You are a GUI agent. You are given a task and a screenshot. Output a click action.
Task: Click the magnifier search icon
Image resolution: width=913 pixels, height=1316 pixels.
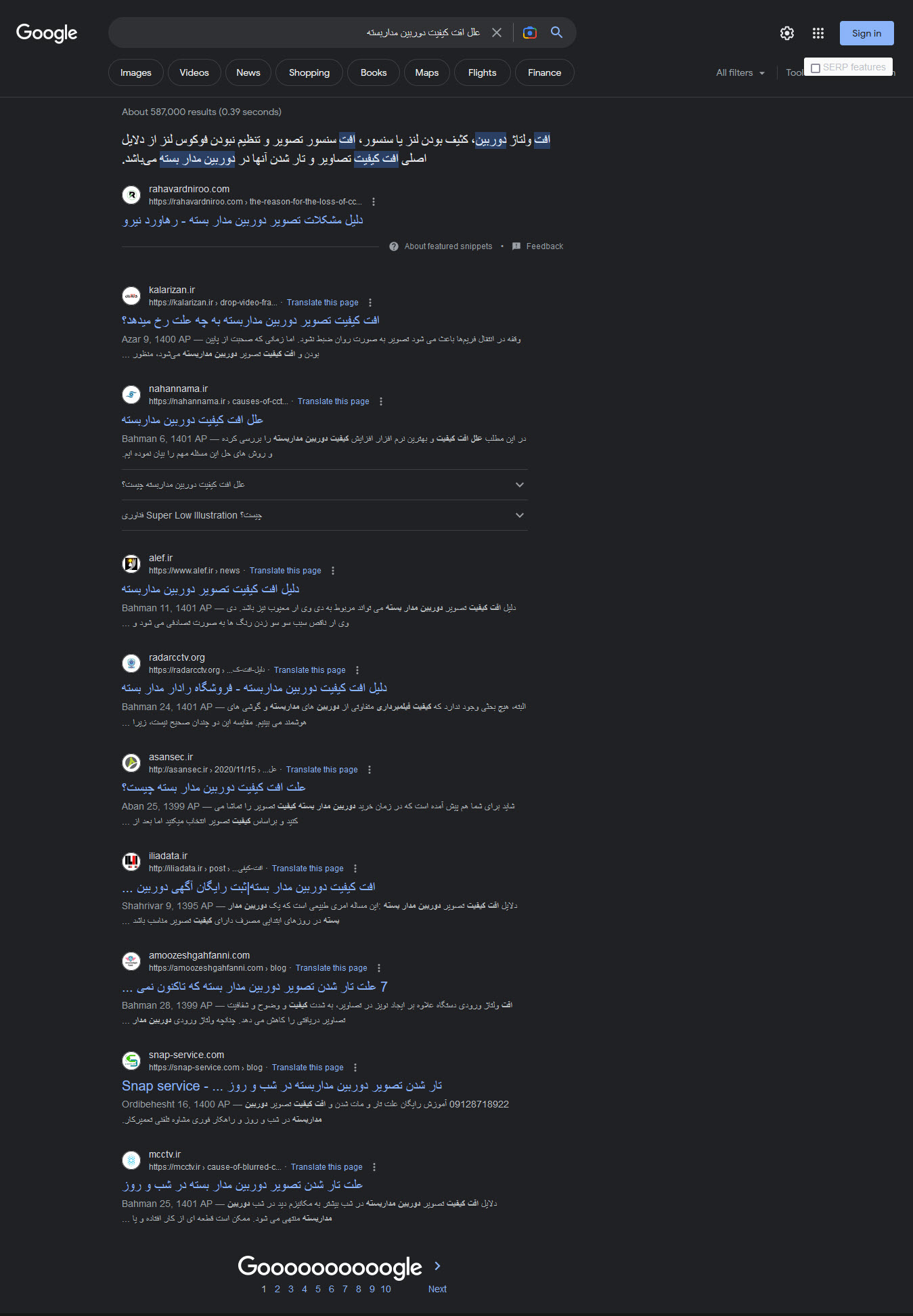[556, 32]
